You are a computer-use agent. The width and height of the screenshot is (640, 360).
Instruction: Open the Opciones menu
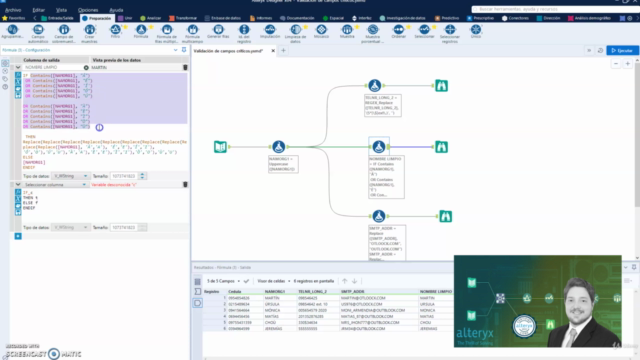point(88,10)
